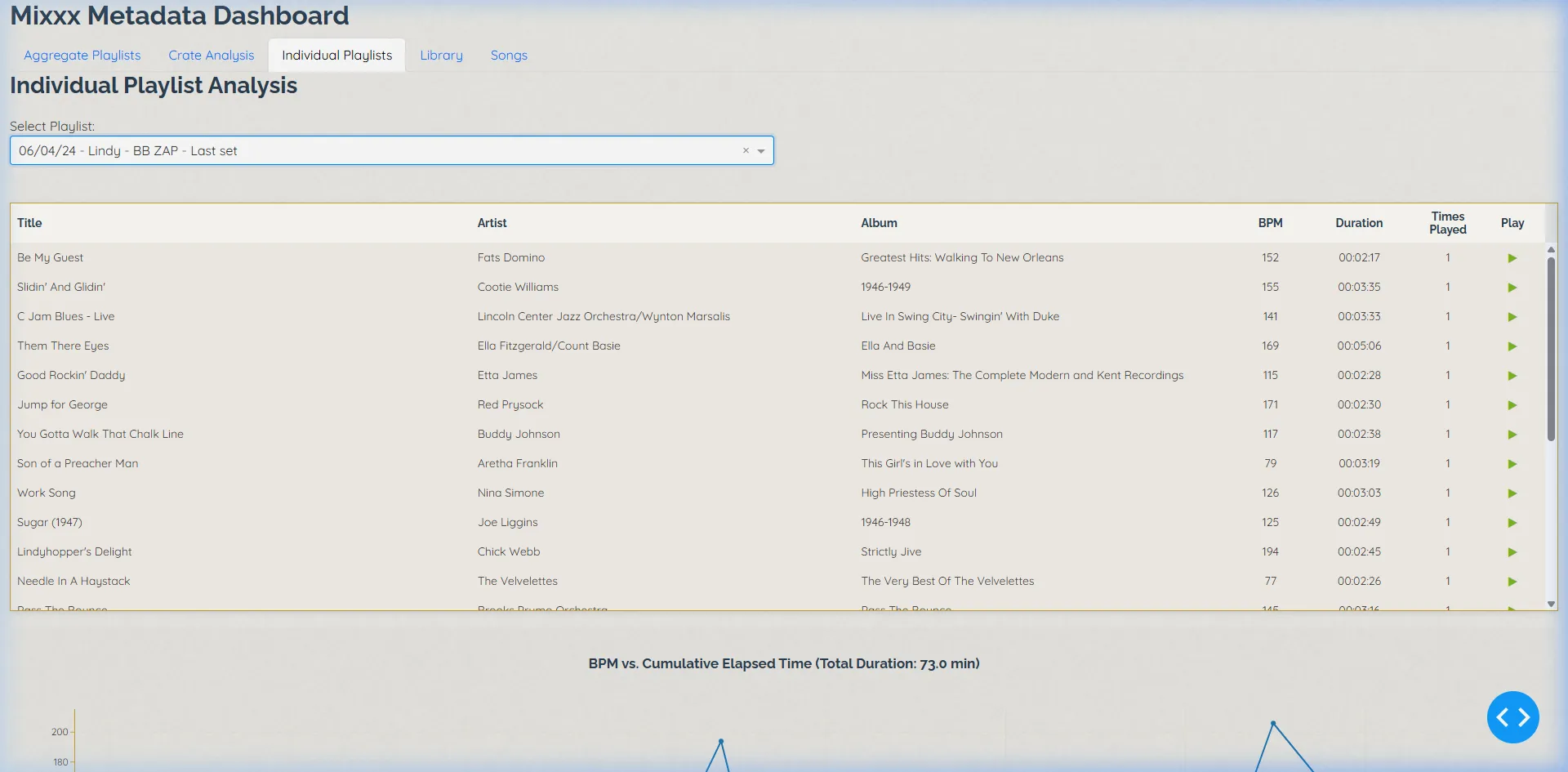Switch to the Crate Analysis tab
Screen dimensions: 1568x772
[x=212, y=56]
